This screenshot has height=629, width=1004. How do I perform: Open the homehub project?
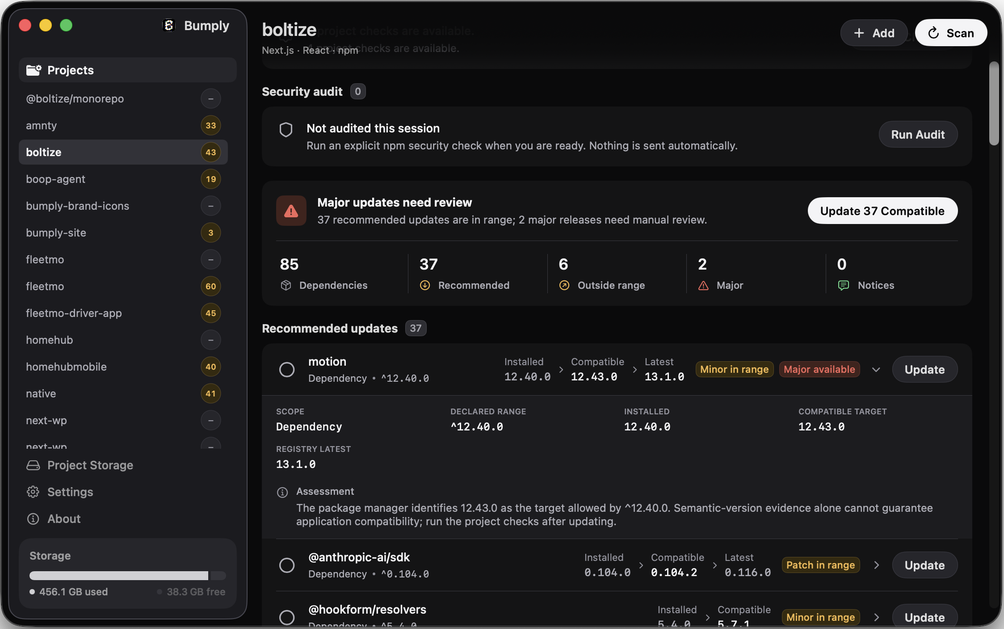point(123,340)
